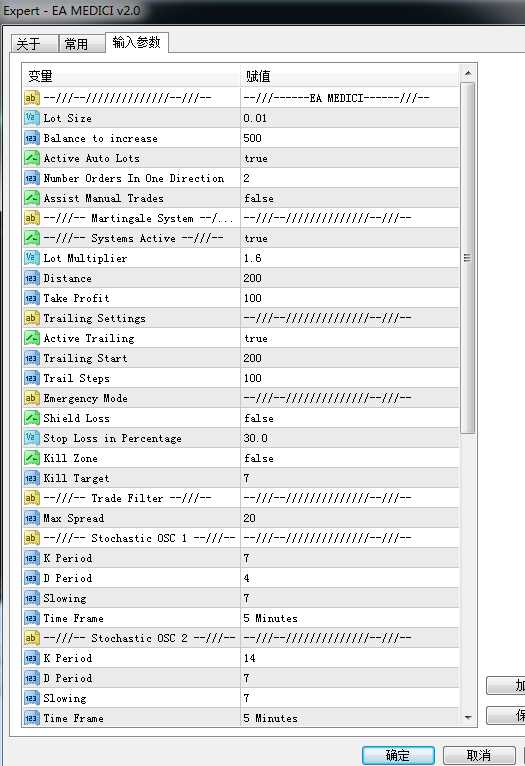Click the integer icon beside Slowing under Stochastic OSC 1
This screenshot has width=525, height=766.
click(31, 598)
